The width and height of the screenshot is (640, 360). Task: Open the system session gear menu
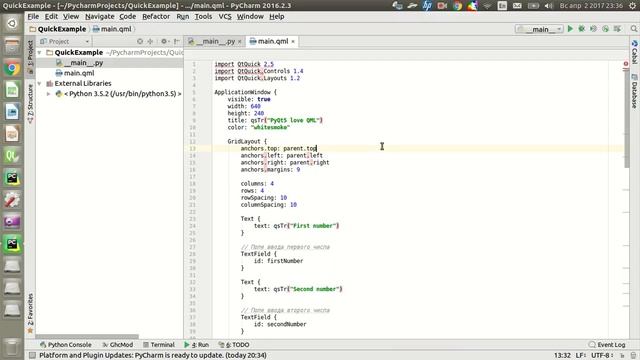click(633, 6)
